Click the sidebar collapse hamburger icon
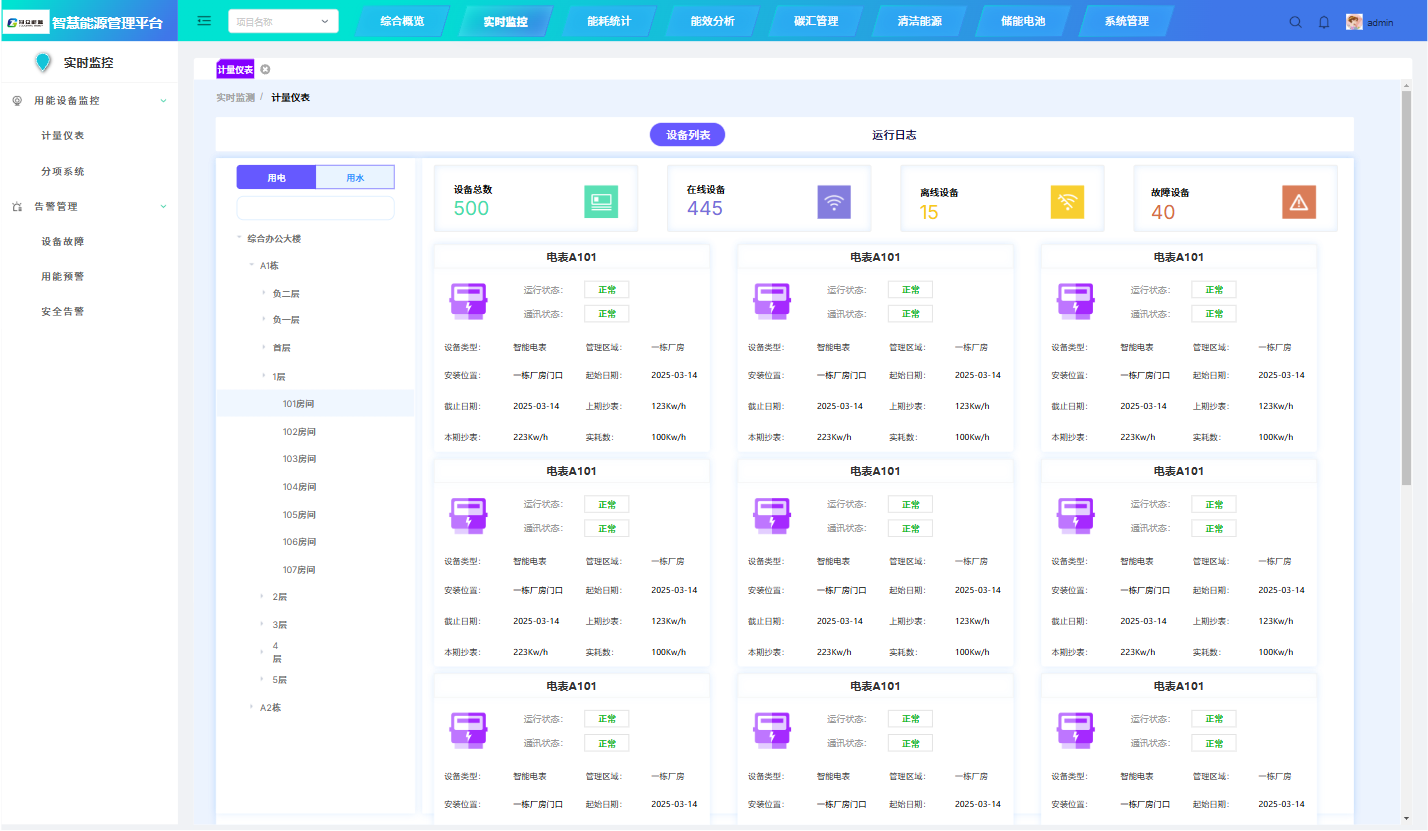Viewport: 1428px width, 831px height. [x=204, y=21]
